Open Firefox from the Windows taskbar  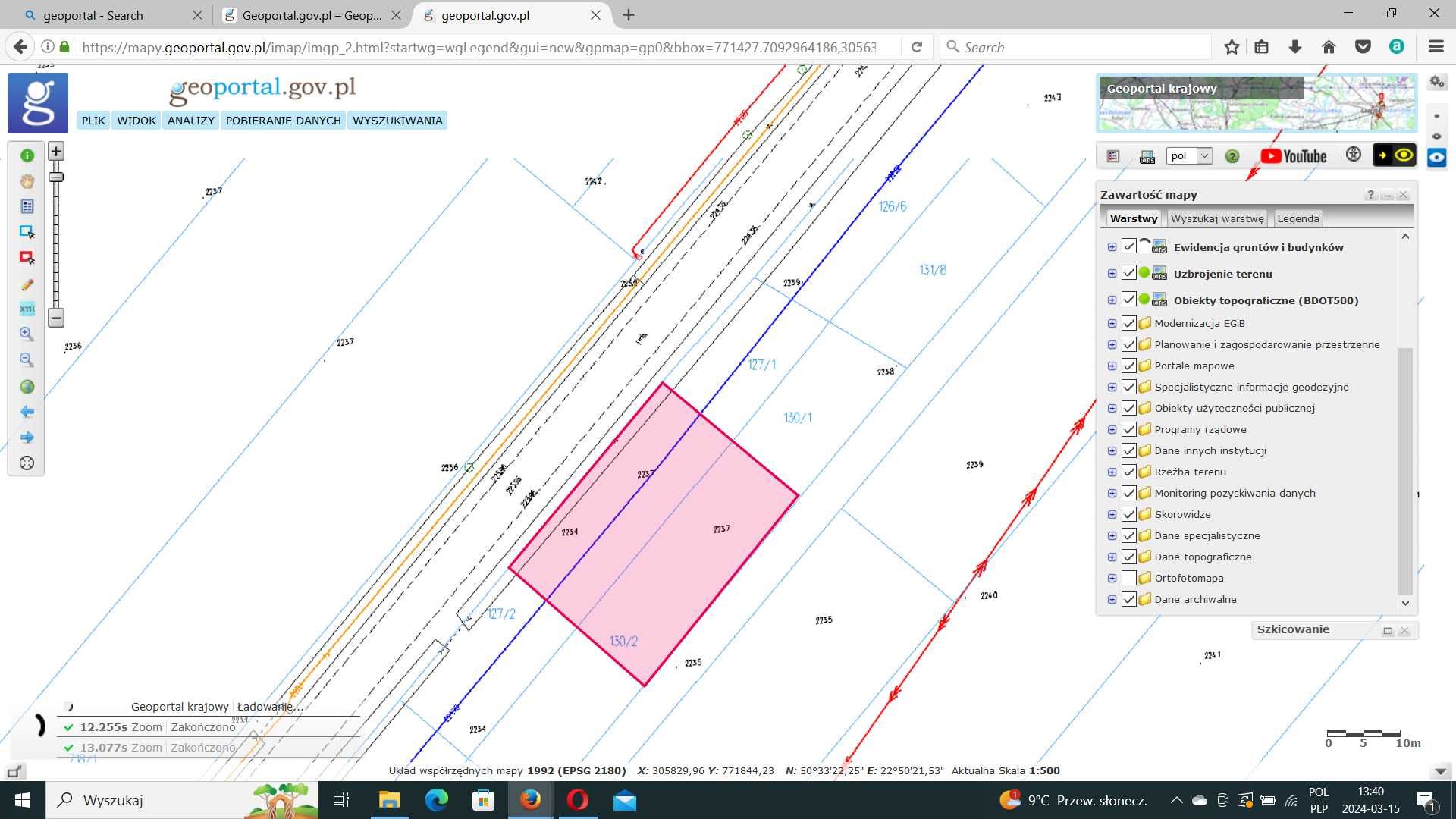pyautogui.click(x=530, y=800)
